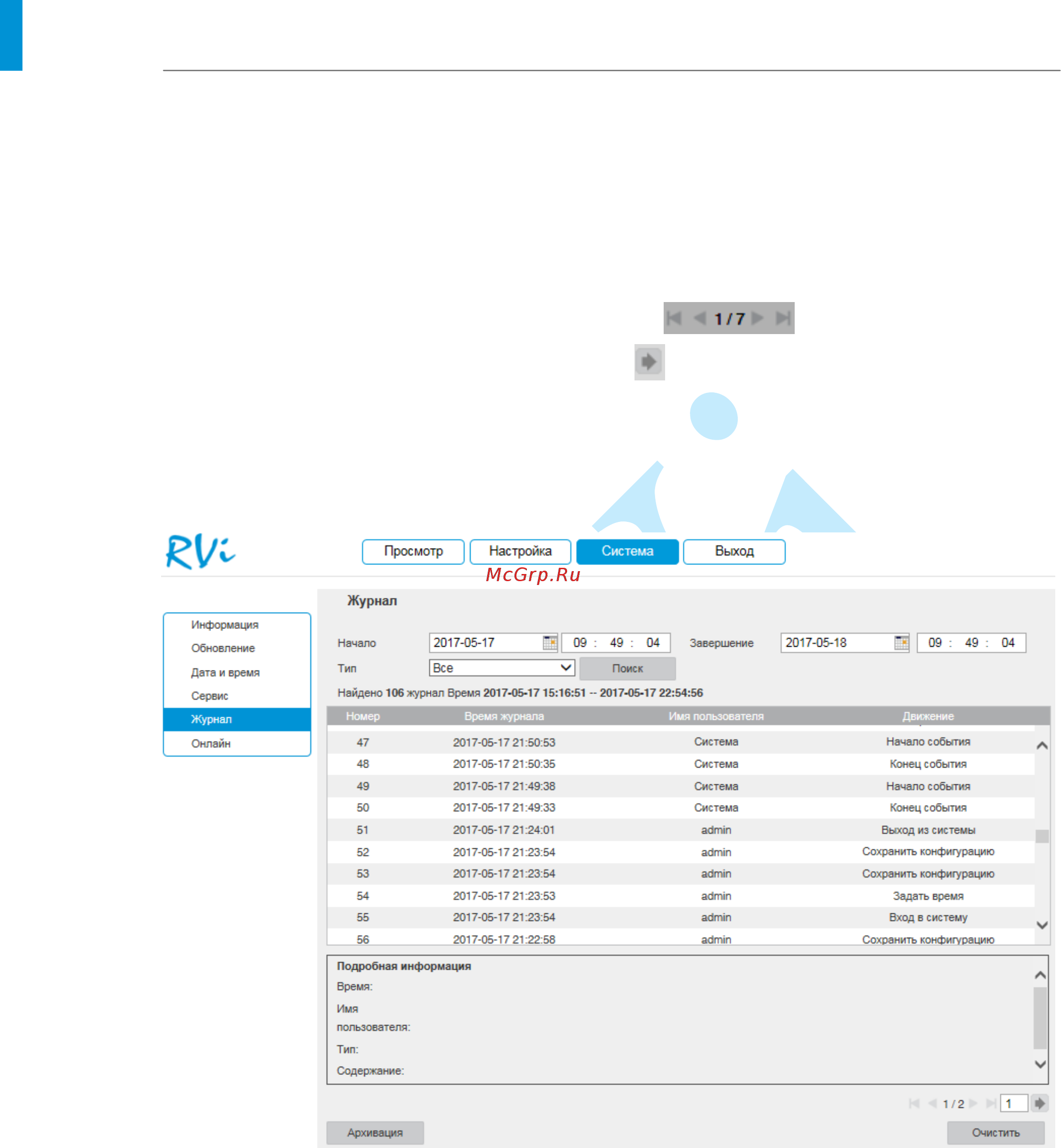This screenshot has width=1061, height=1148.
Task: Select journal row number 47
Action: (x=681, y=742)
